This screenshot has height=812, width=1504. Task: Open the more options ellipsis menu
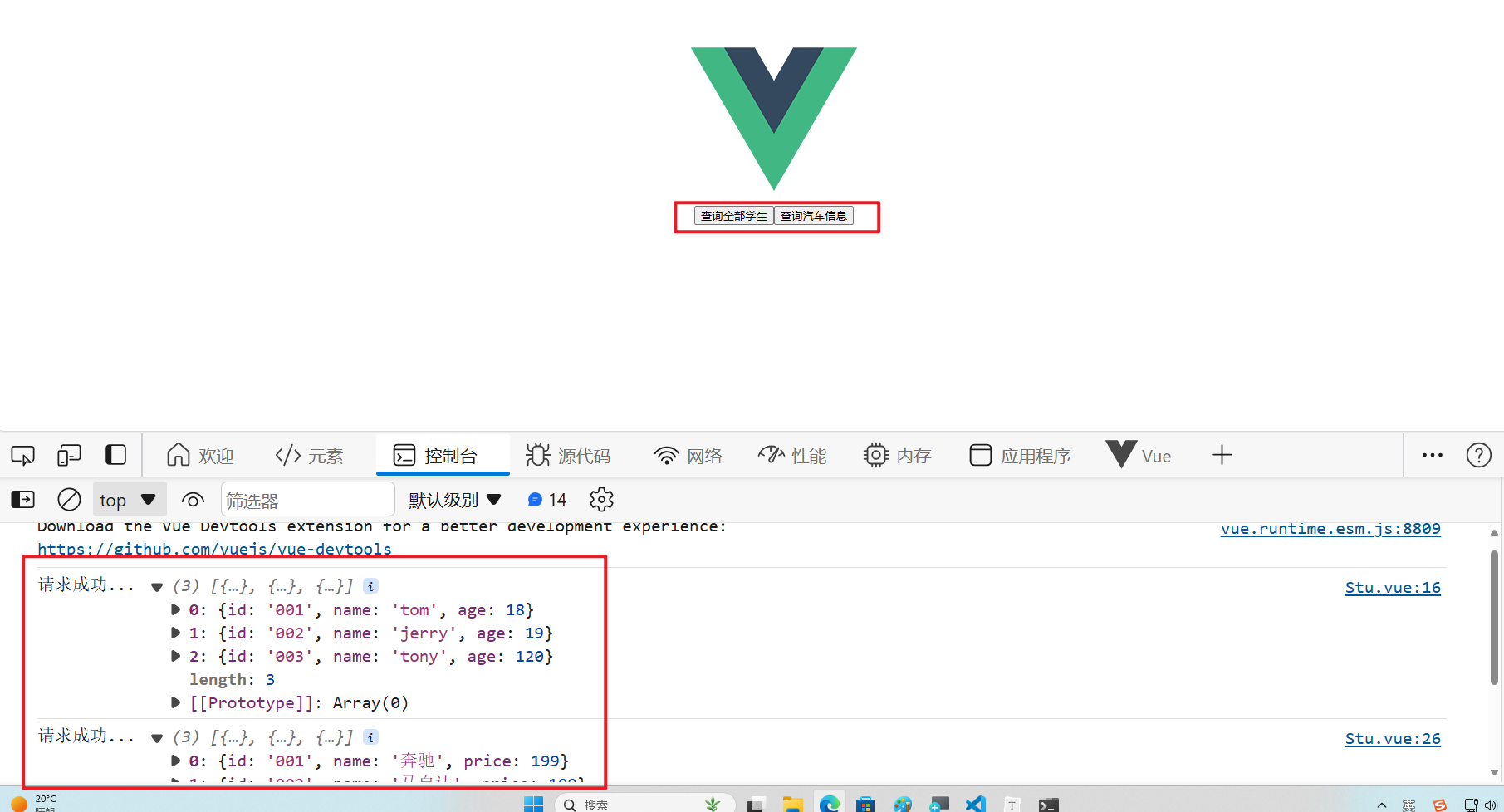1432,455
